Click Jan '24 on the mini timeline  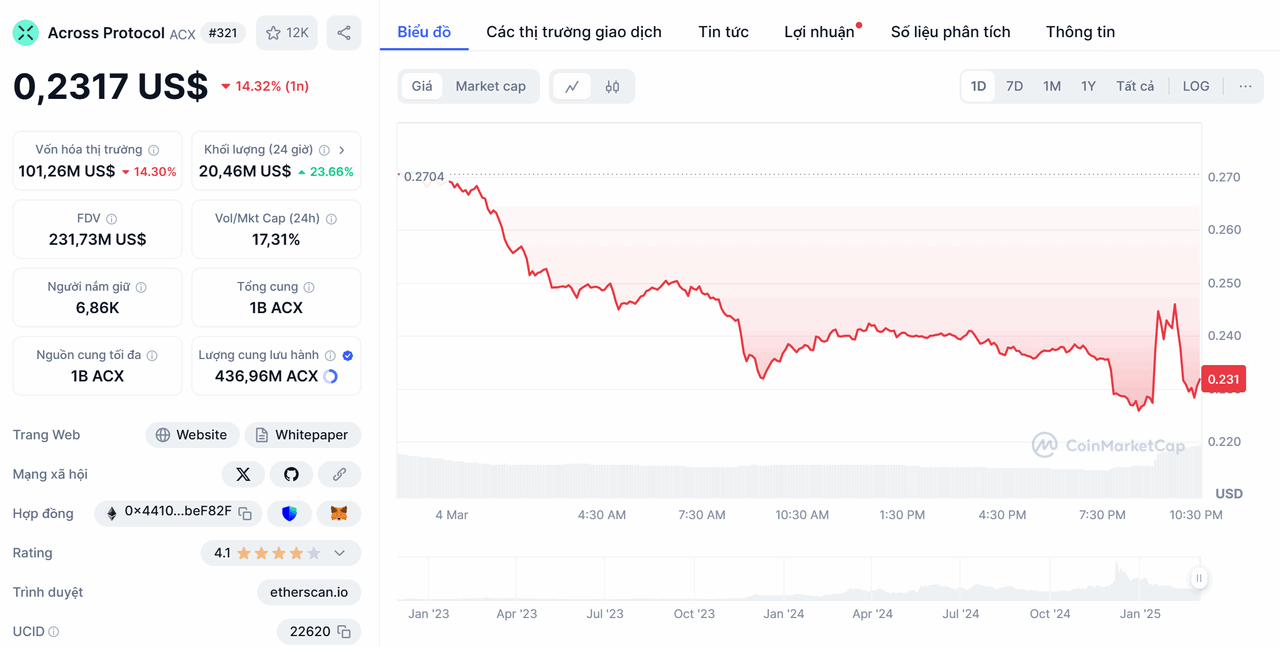point(783,614)
